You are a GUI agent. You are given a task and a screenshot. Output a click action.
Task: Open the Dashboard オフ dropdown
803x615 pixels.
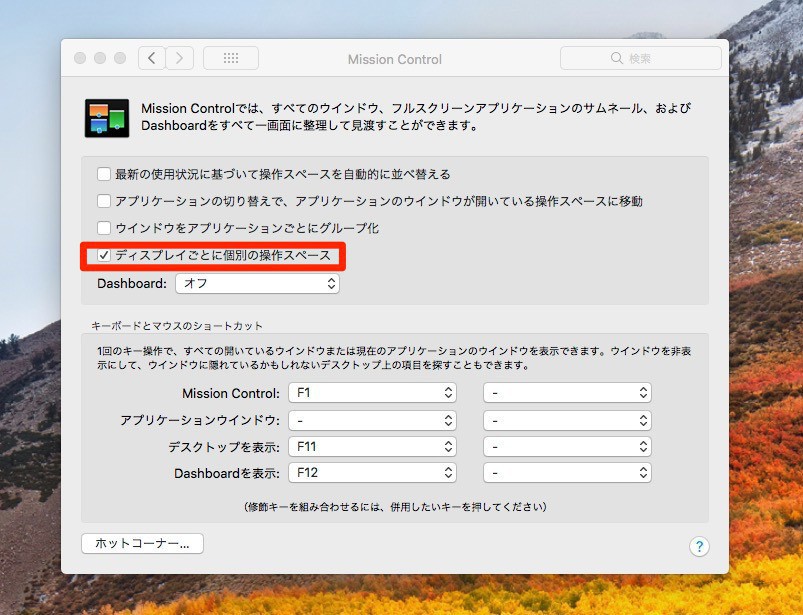coord(257,284)
